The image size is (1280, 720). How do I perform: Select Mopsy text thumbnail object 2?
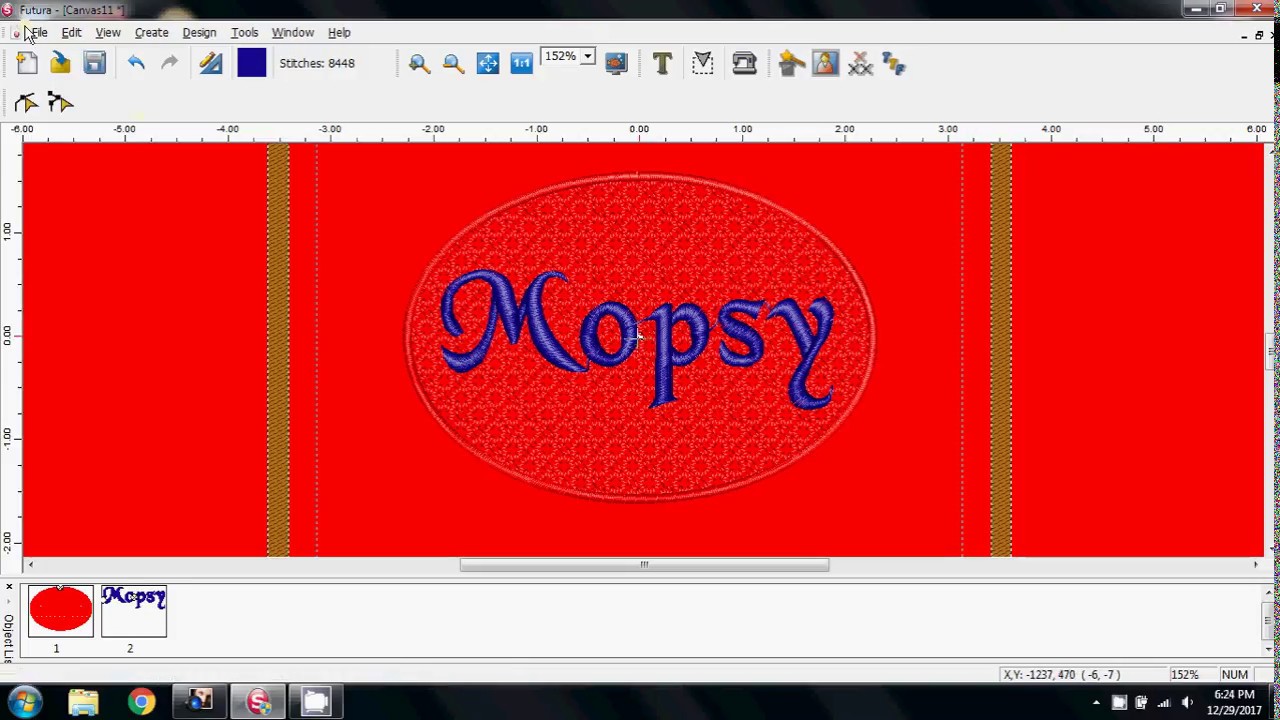click(x=134, y=611)
